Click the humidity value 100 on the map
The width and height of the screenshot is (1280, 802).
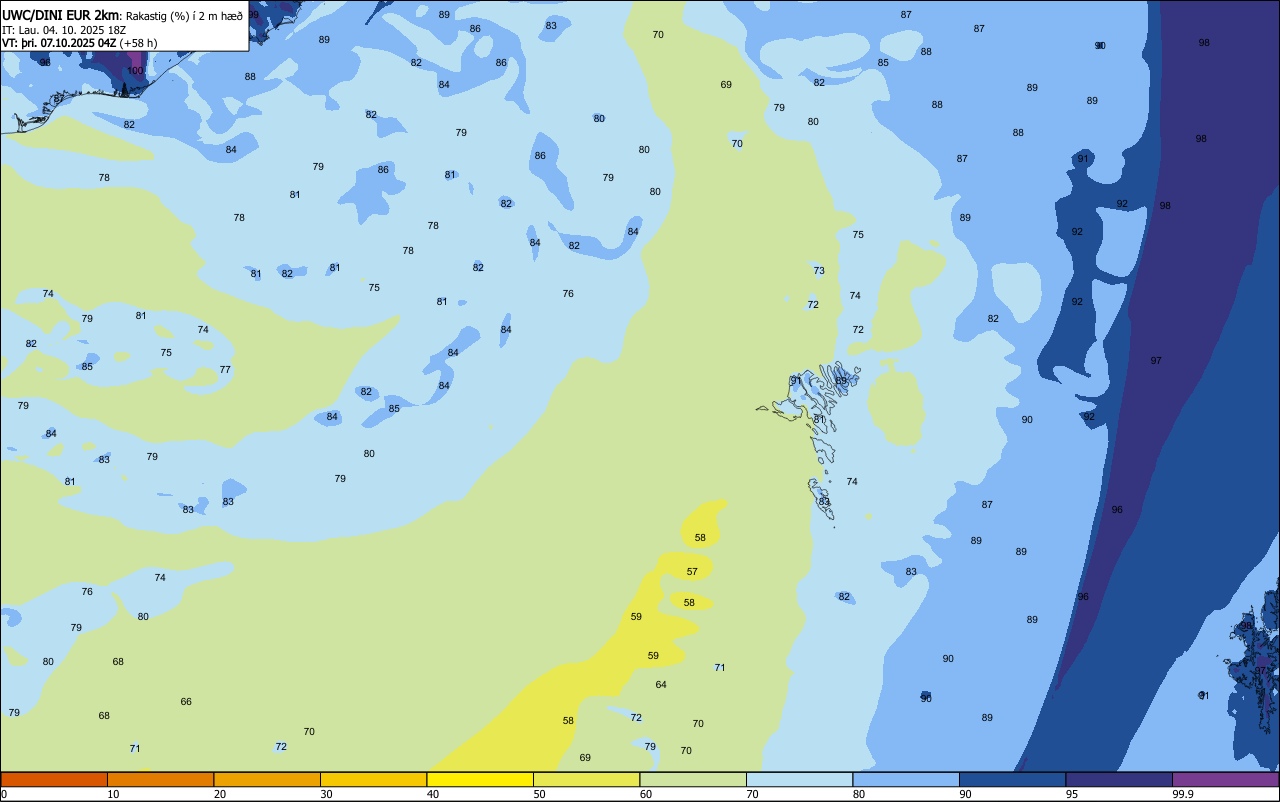[x=135, y=71]
